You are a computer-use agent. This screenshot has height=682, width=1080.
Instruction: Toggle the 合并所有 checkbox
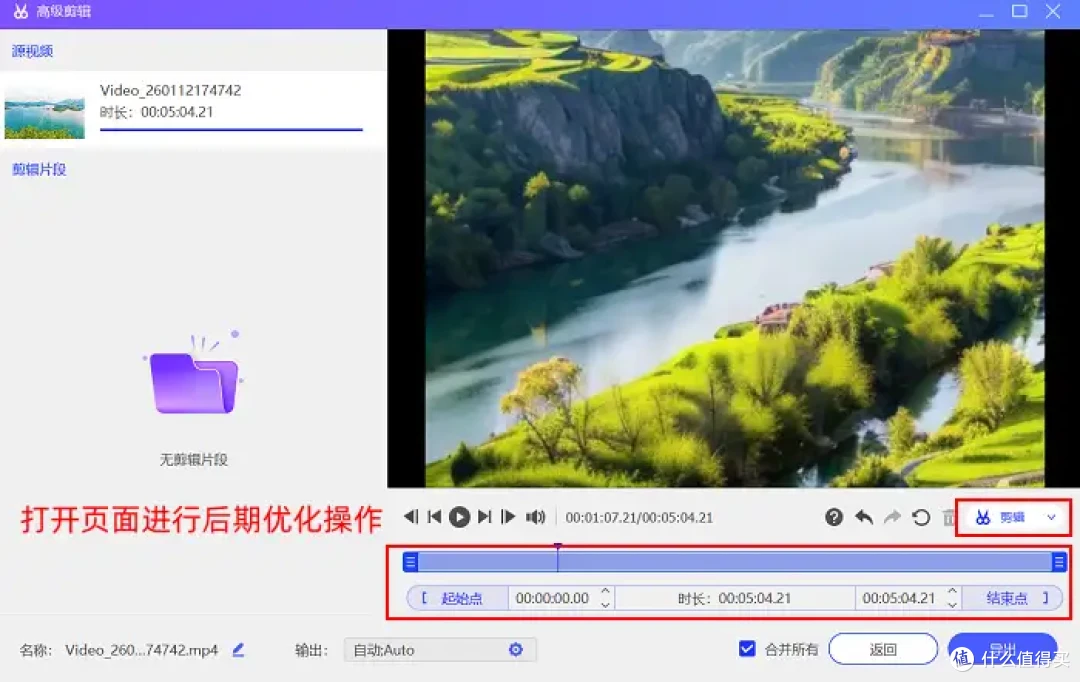tap(747, 649)
